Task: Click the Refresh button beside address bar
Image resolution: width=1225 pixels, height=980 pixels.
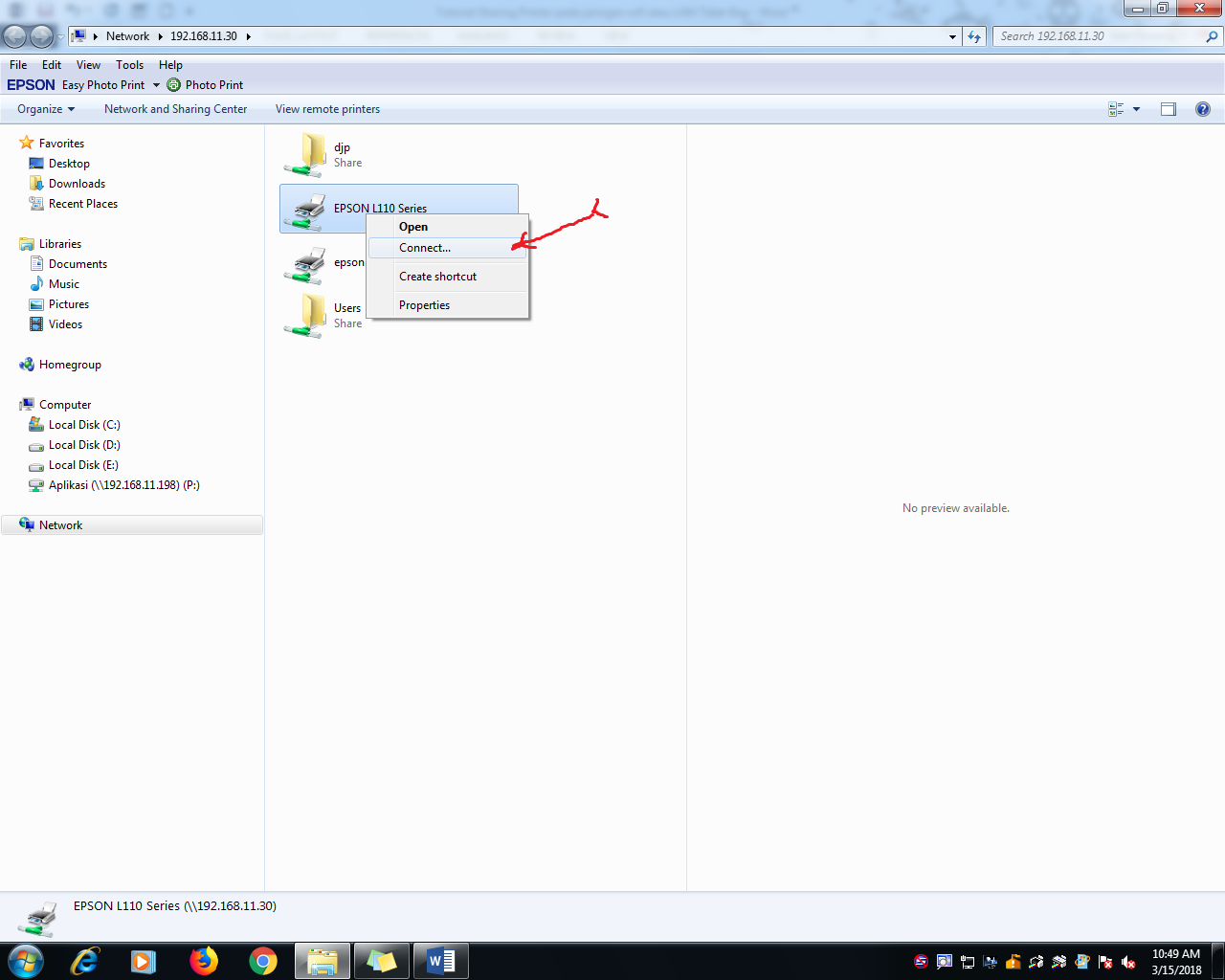Action: [974, 36]
